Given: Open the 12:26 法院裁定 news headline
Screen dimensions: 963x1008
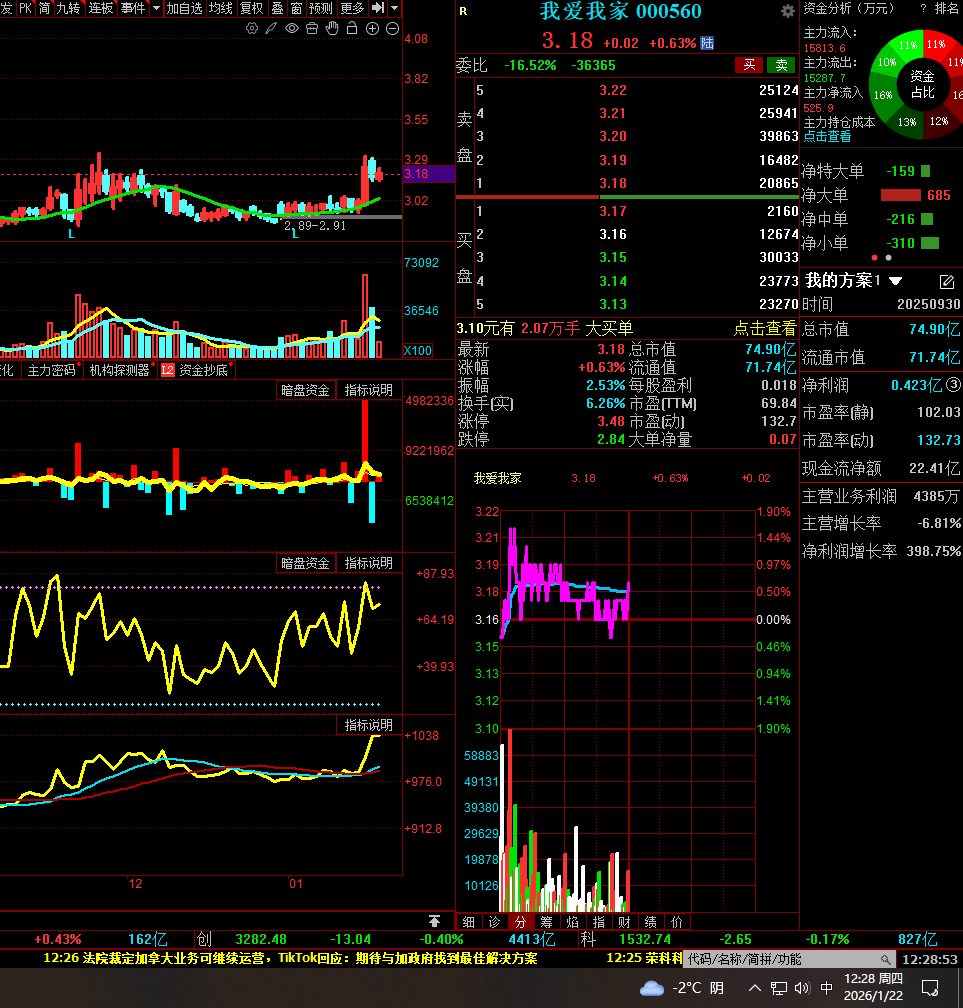Looking at the screenshot, I should pyautogui.click(x=290, y=958).
